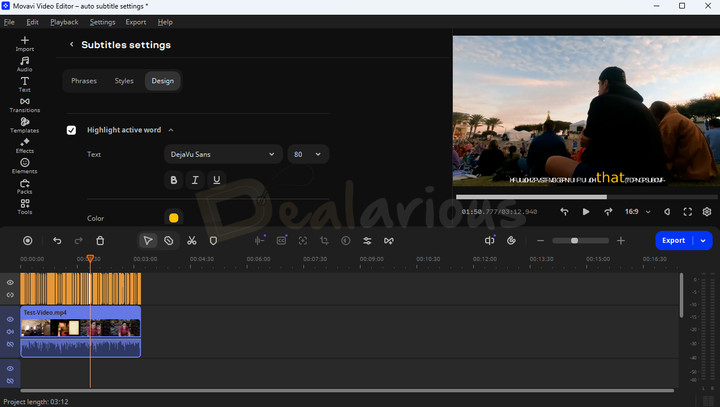Image resolution: width=720 pixels, height=407 pixels.
Task: Go back from Subtitles settings
Action: (x=72, y=44)
